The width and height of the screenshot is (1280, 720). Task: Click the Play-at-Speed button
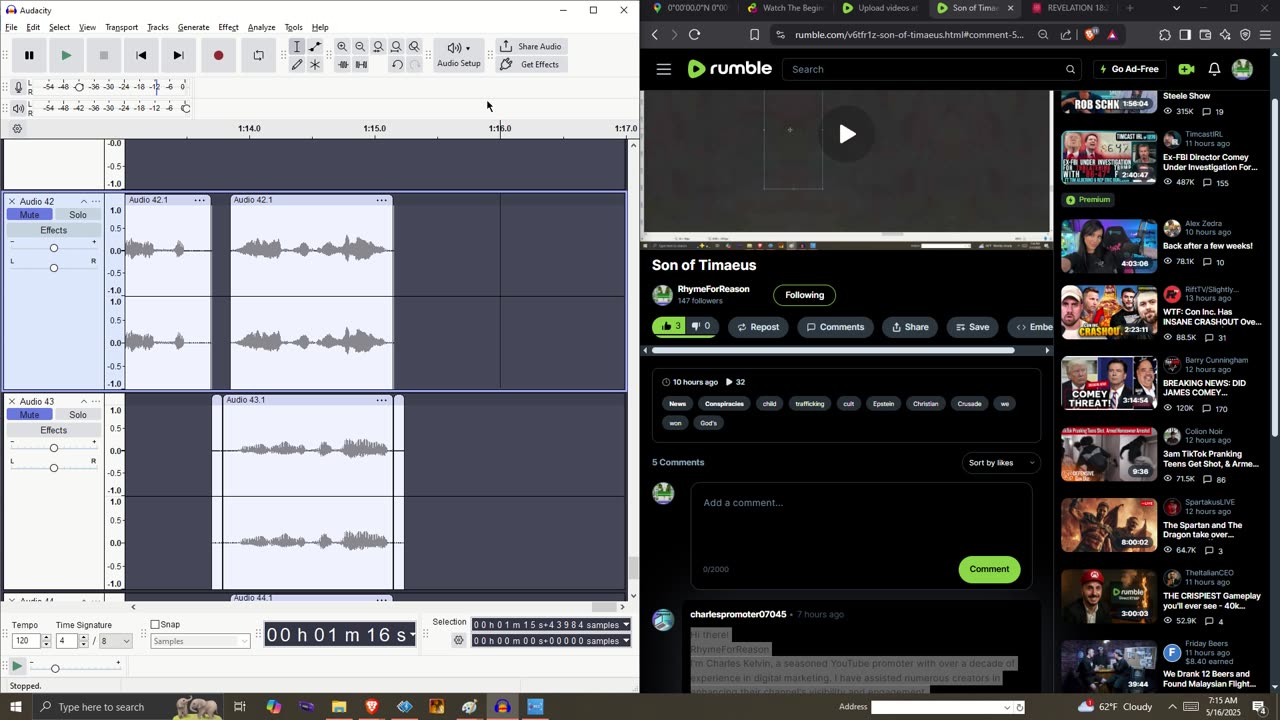(x=17, y=666)
